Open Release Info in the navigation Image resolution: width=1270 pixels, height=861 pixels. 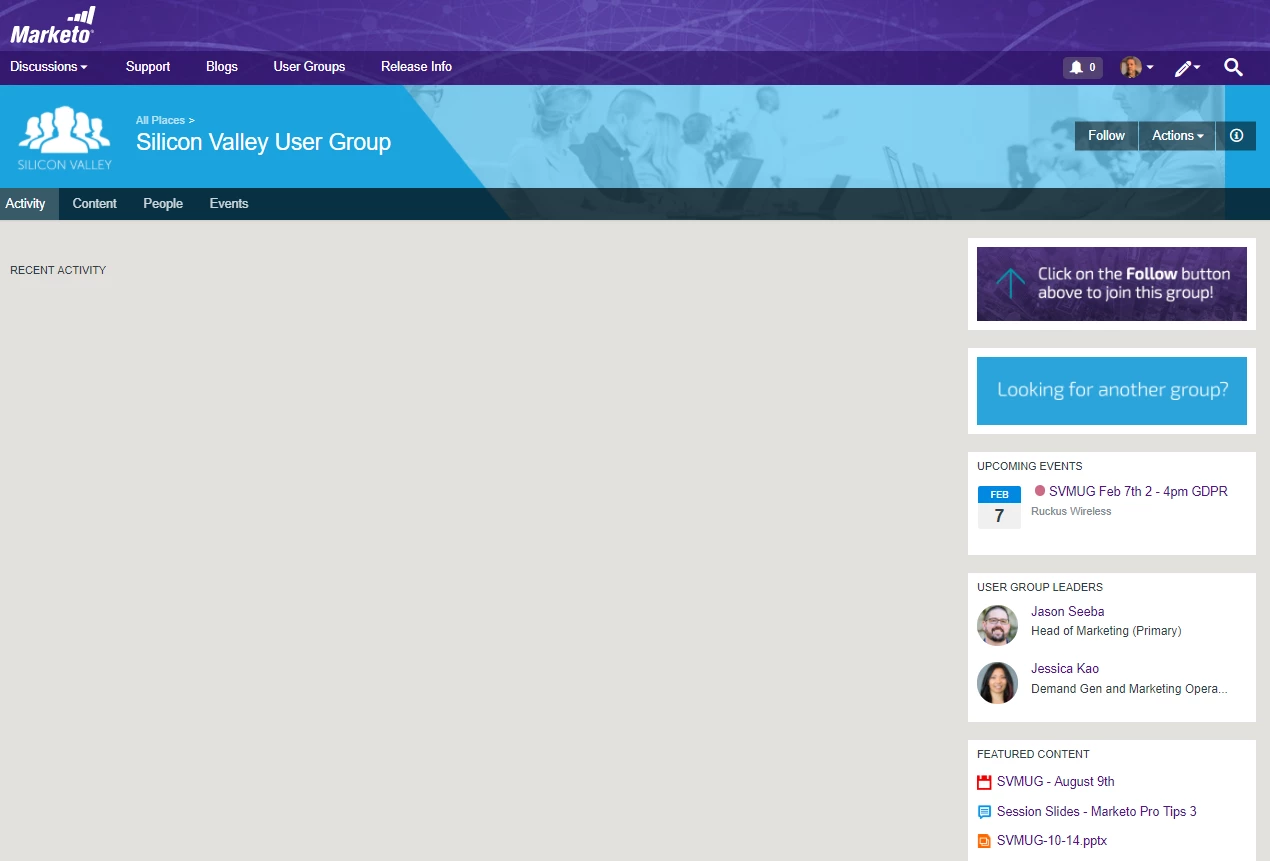[416, 67]
